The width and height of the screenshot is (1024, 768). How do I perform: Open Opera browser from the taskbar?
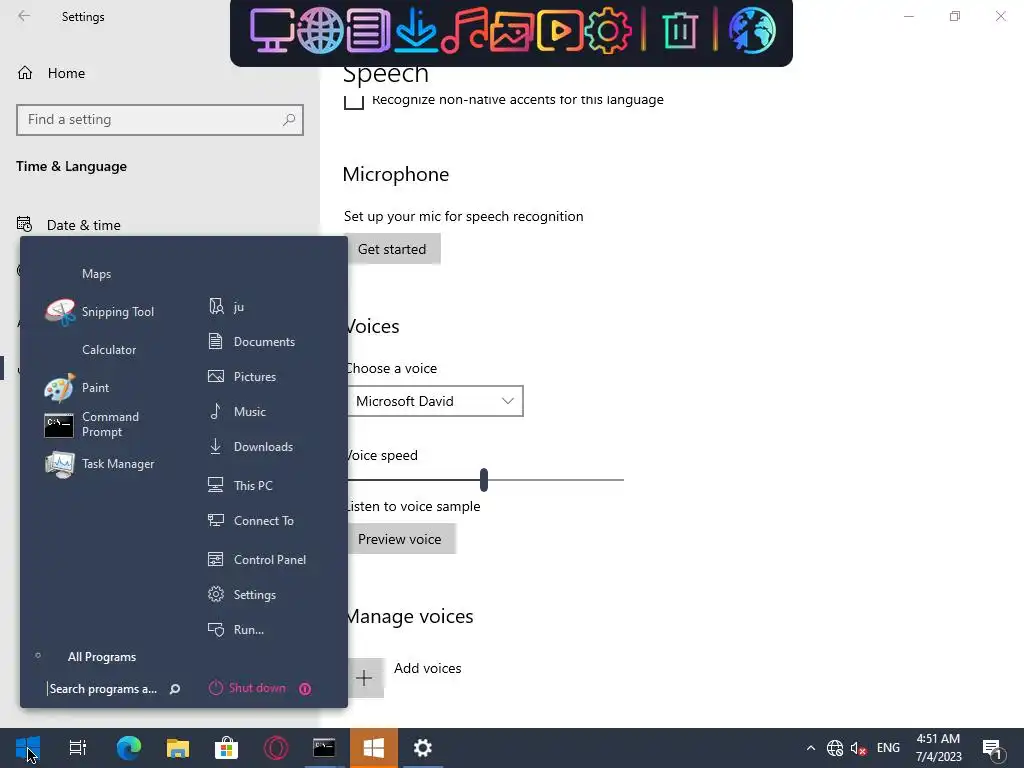[x=276, y=748]
